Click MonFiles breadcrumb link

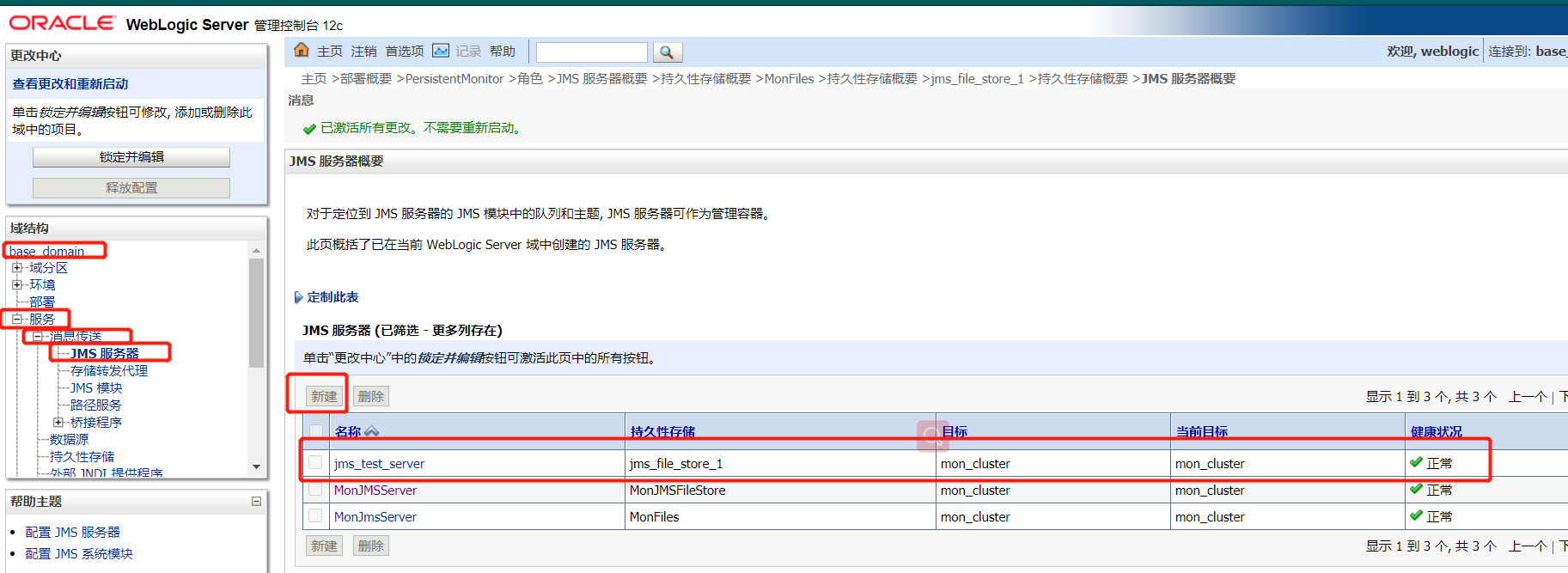(789, 78)
